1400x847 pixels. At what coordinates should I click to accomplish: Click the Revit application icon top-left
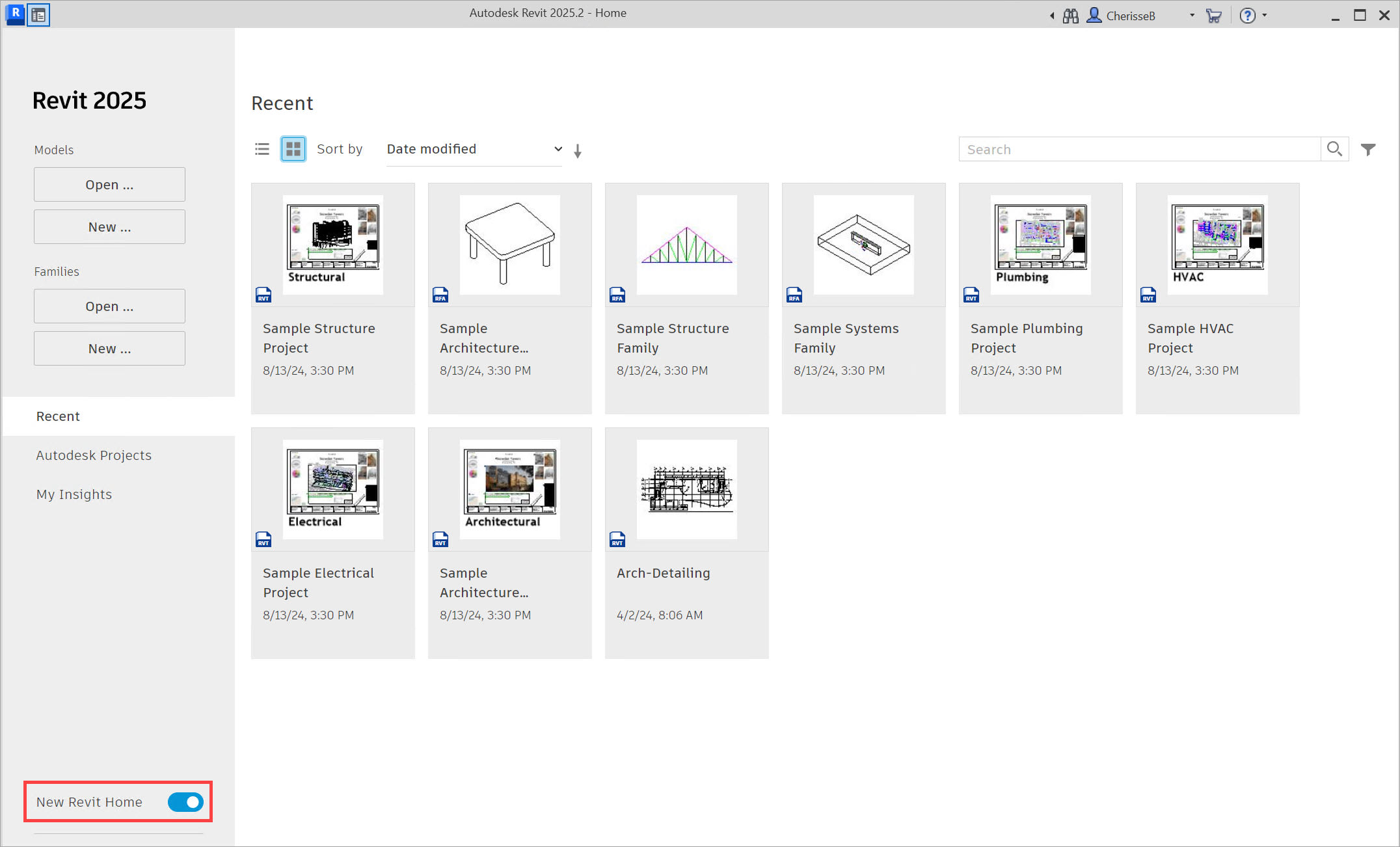point(14,14)
